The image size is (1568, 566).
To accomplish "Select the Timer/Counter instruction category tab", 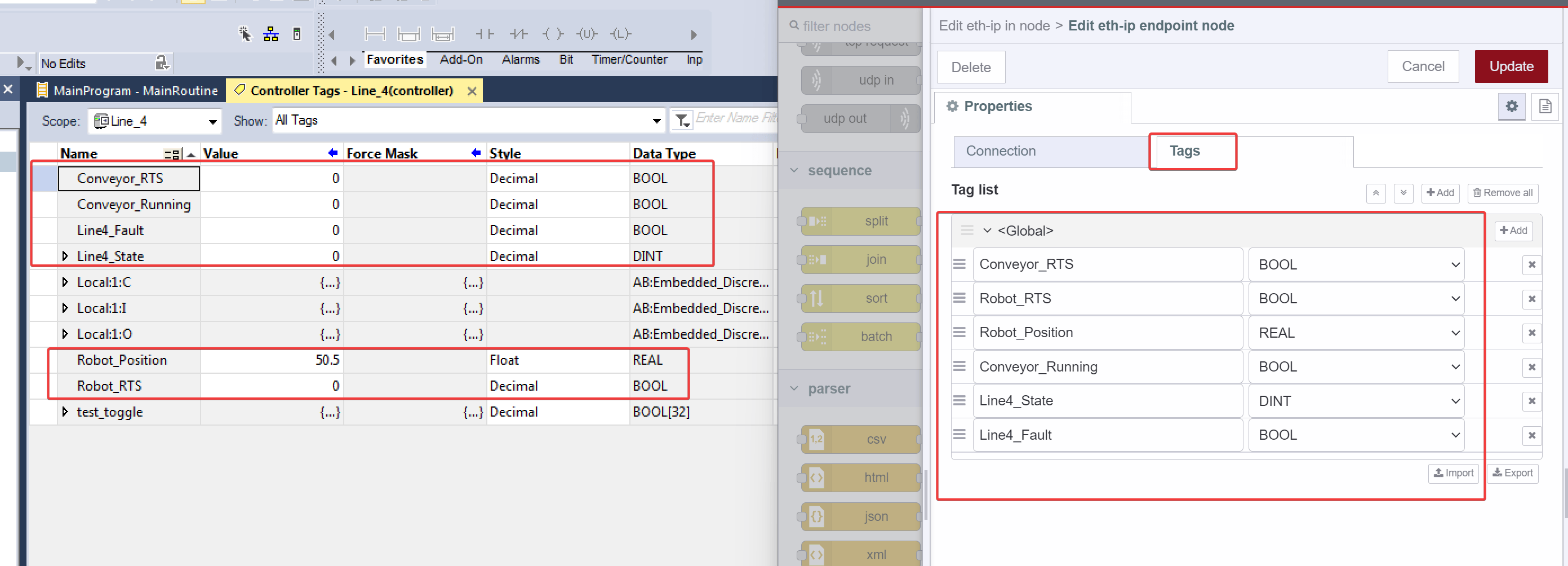I will click(629, 59).
